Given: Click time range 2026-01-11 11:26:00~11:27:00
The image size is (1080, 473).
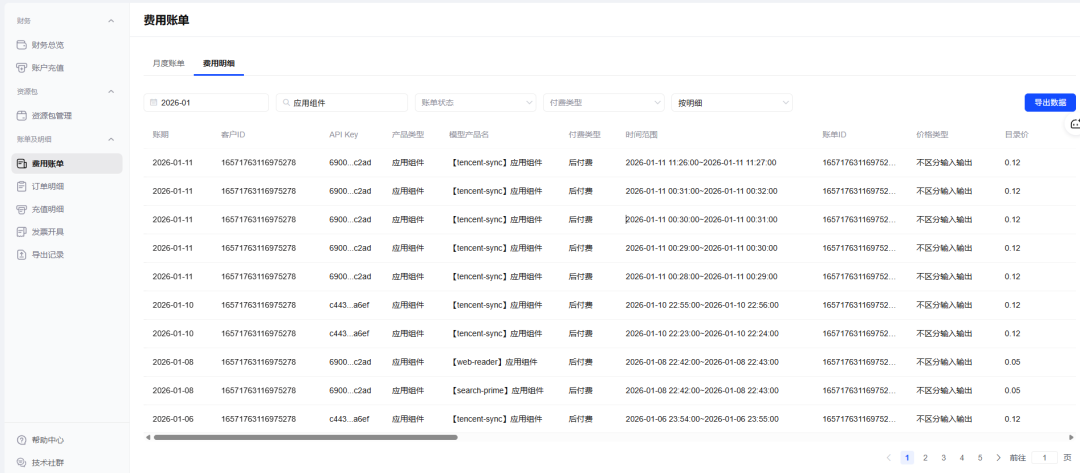Looking at the screenshot, I should tap(700, 162).
